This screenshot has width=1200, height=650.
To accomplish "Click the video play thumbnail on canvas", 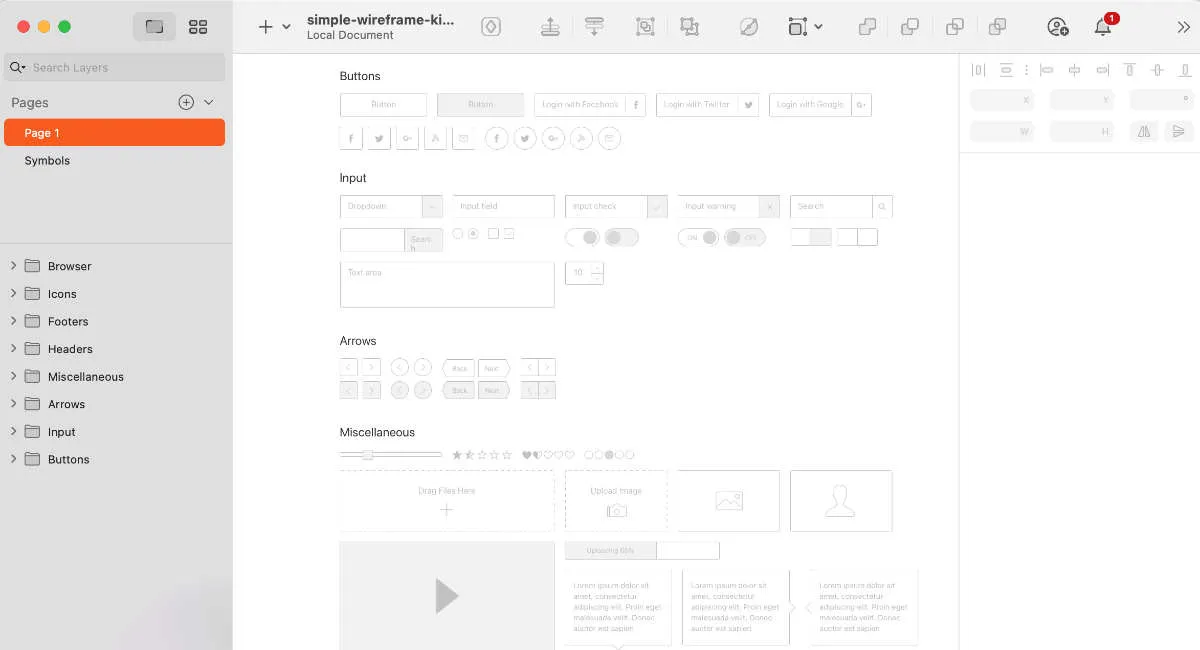I will pos(447,596).
